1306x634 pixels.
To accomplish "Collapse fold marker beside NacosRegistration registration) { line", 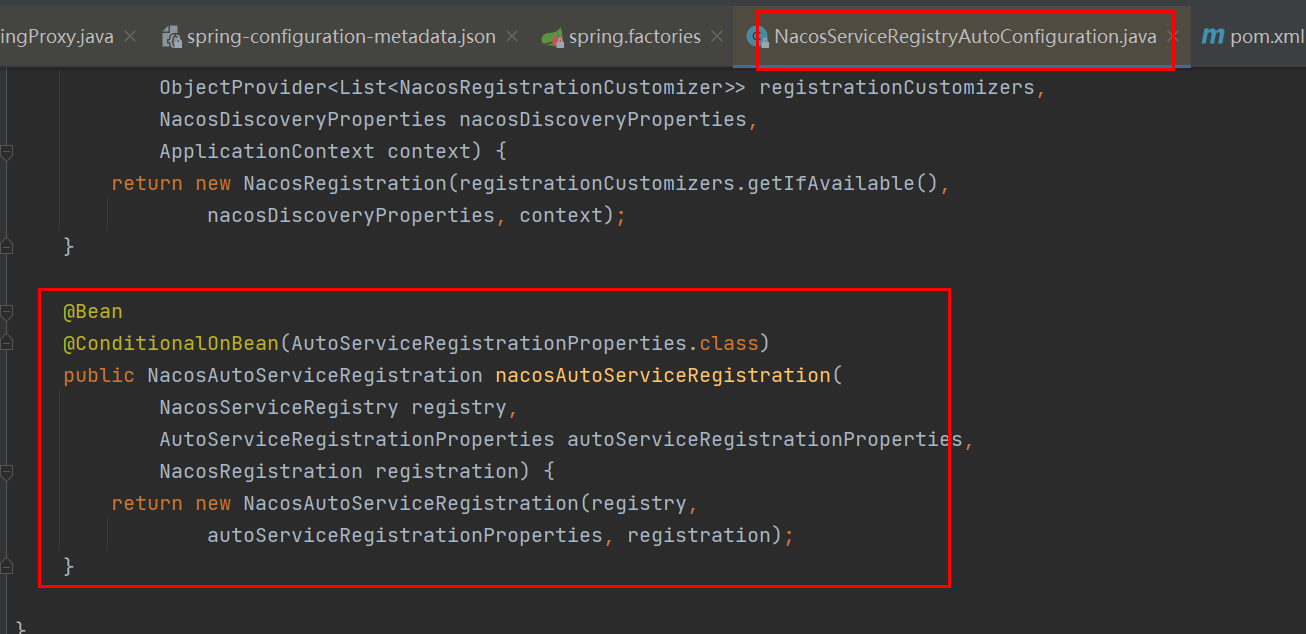I will (7, 472).
